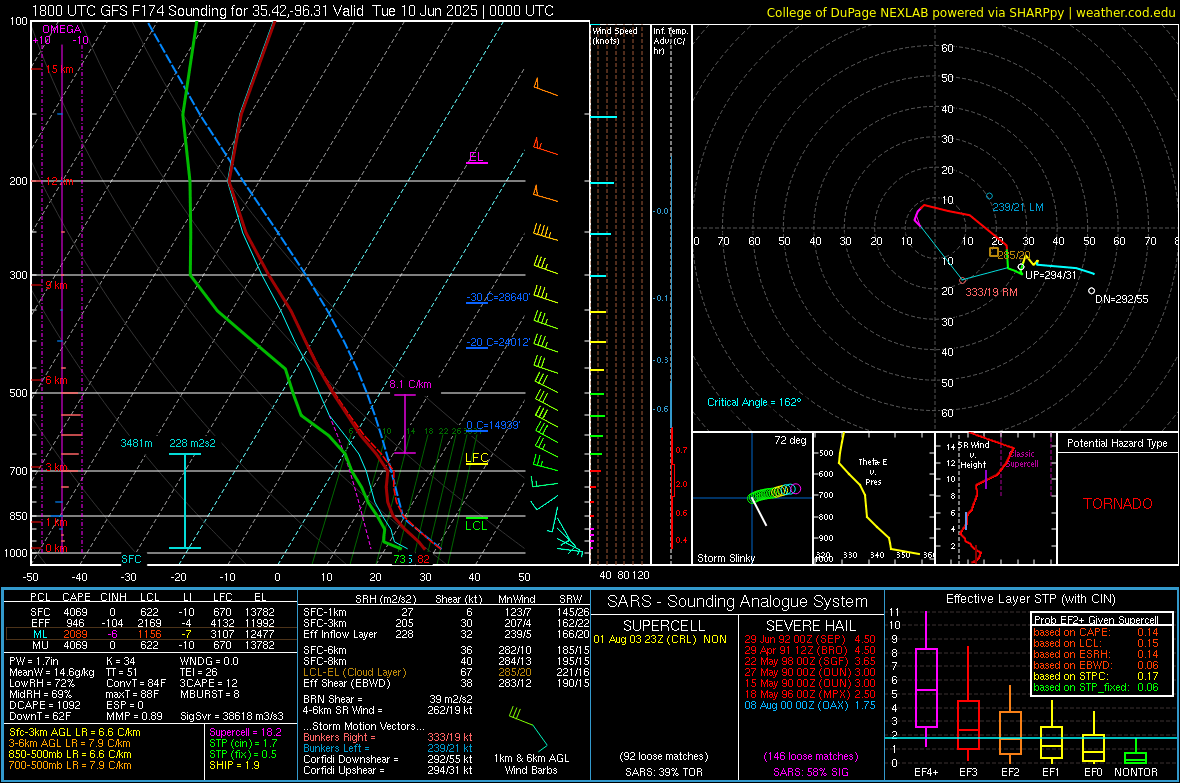Click the 946 CAPE value in the EFF parcel row
1180x783 pixels.
pos(75,623)
